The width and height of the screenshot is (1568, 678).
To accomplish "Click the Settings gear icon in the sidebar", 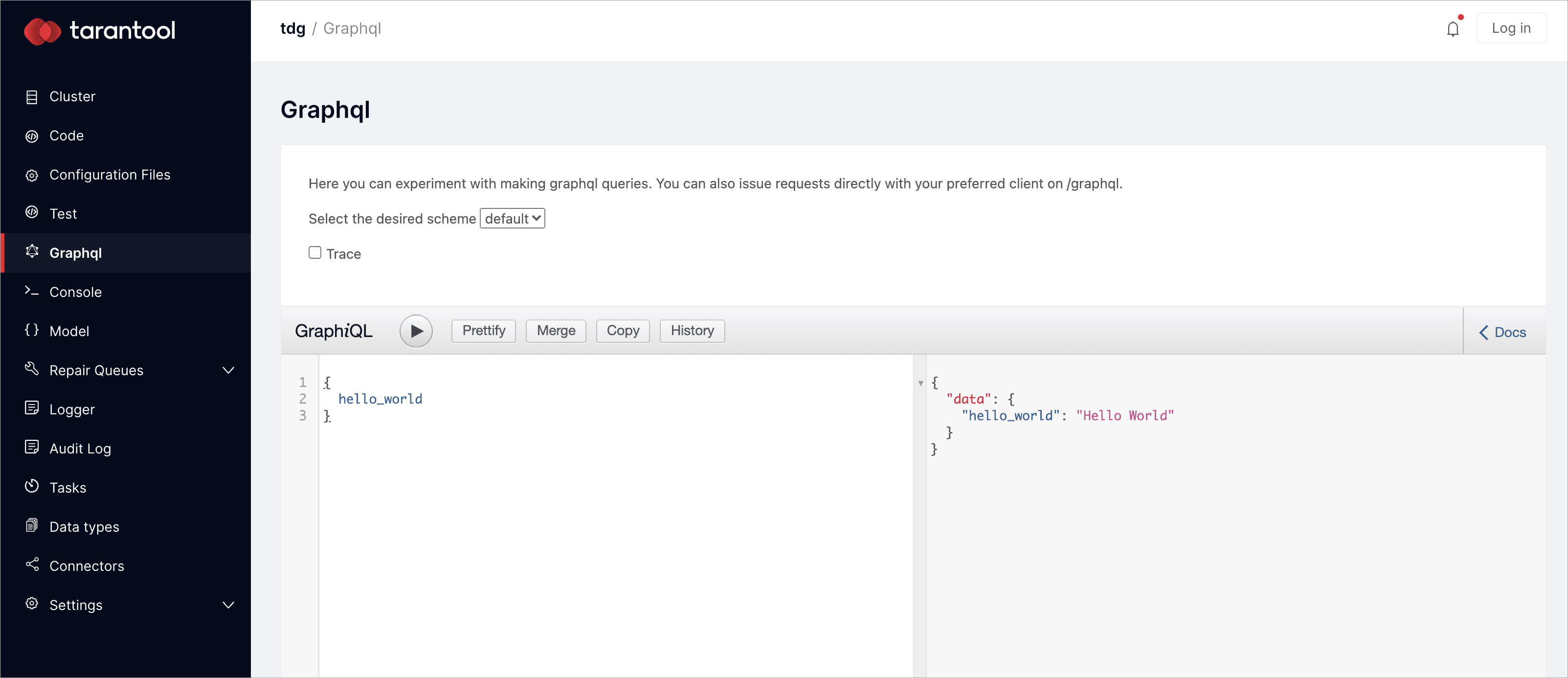I will [32, 604].
